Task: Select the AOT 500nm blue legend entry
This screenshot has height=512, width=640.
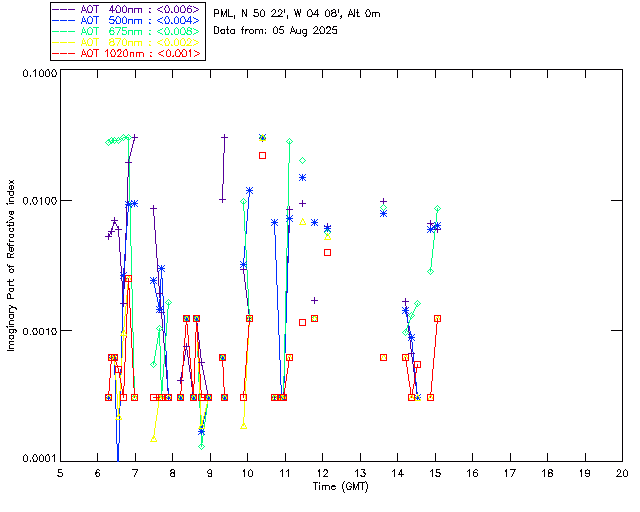Action: coord(127,19)
